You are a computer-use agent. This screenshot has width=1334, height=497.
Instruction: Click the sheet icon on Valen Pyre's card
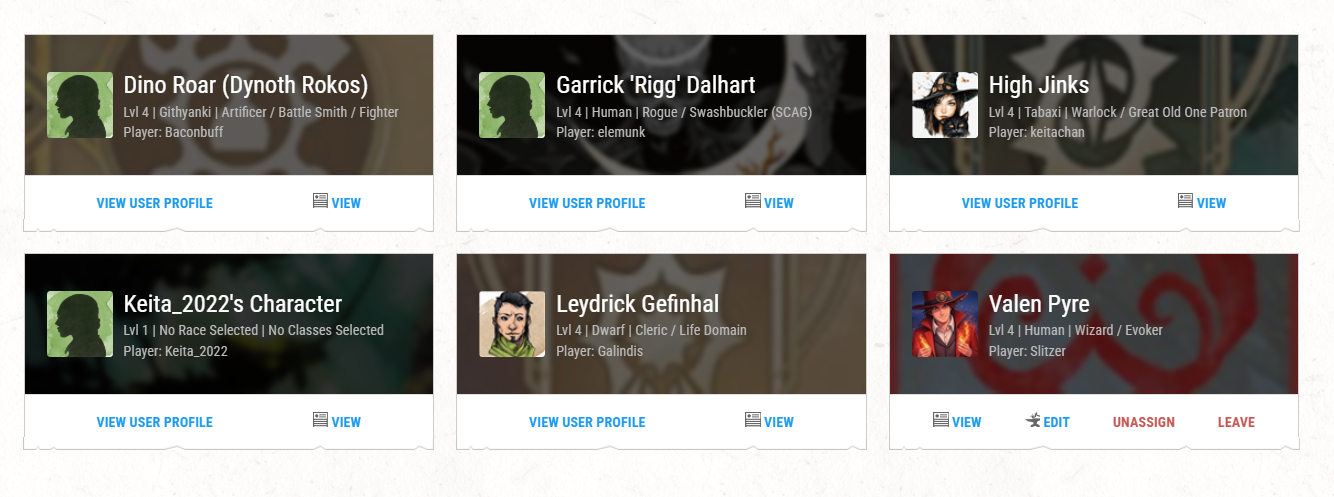(941, 420)
